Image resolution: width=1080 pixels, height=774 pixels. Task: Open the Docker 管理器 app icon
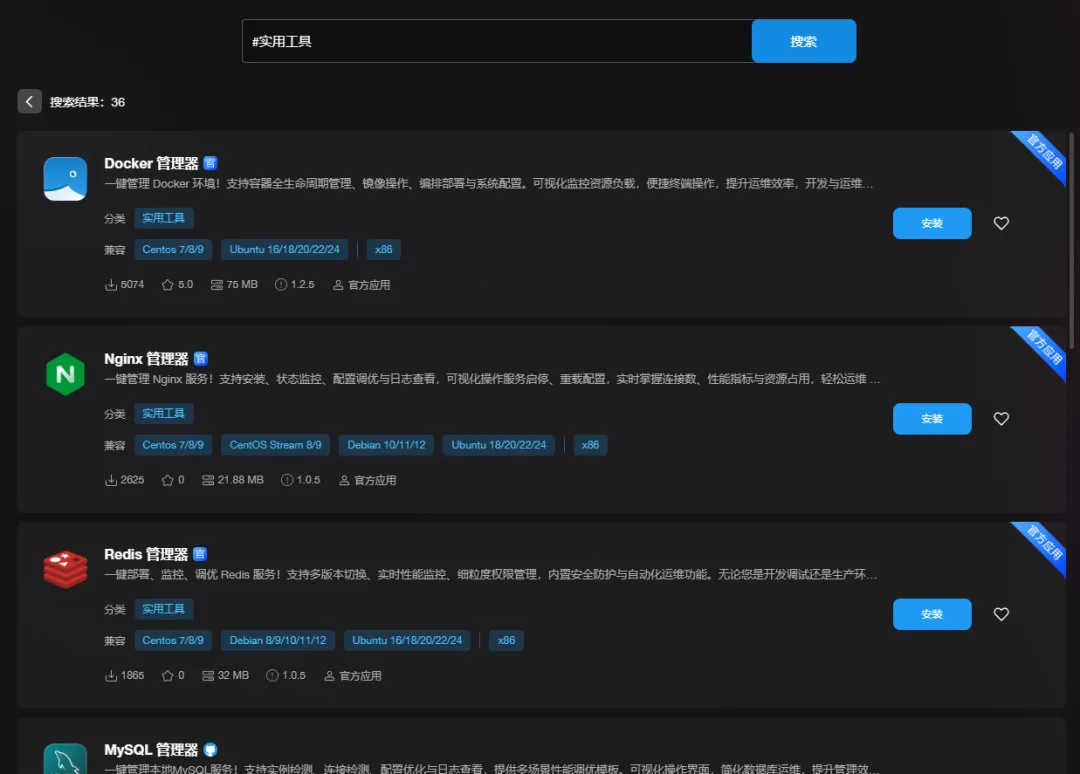click(x=65, y=179)
